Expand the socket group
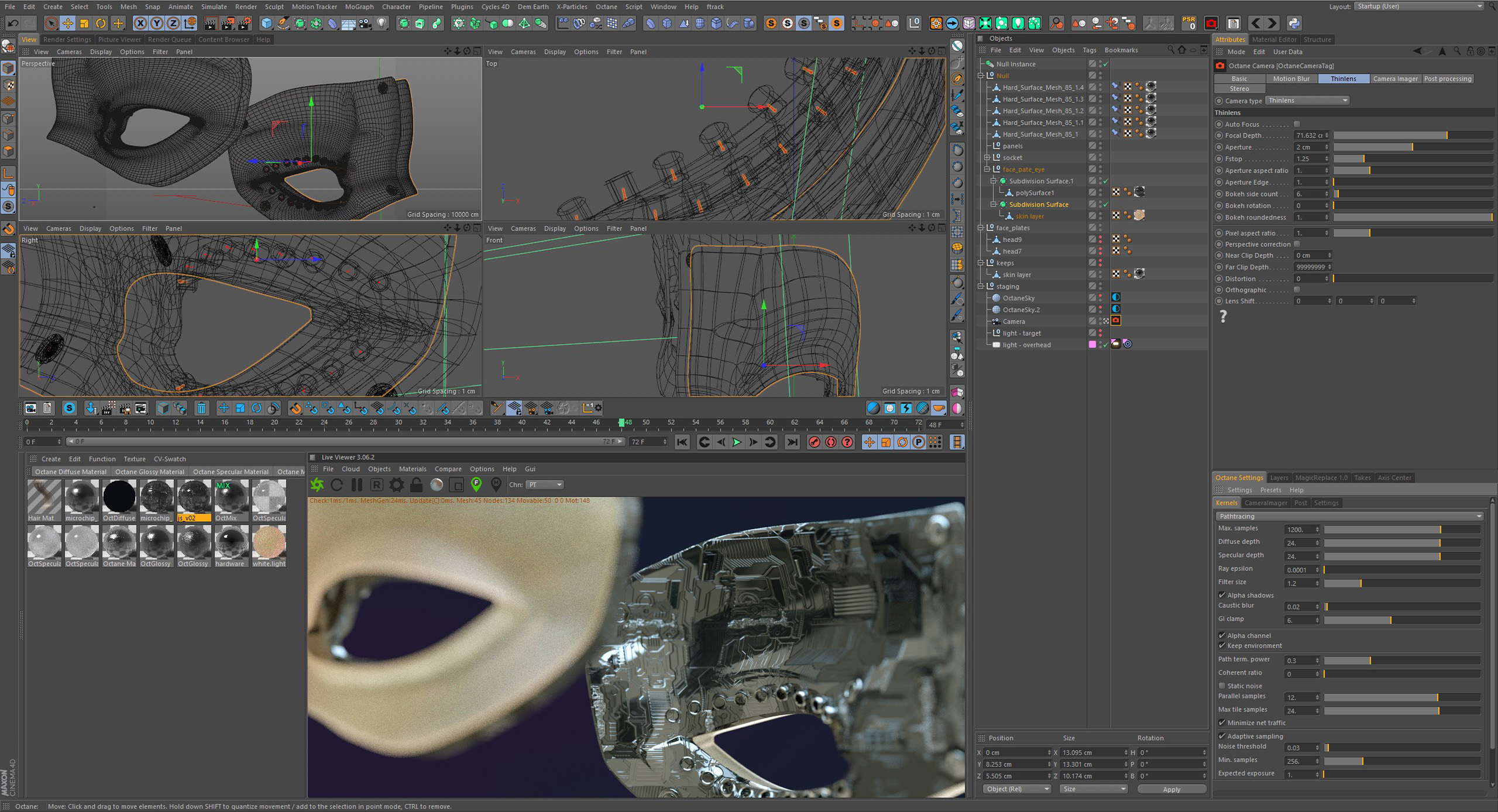This screenshot has width=1498, height=812. [987, 157]
